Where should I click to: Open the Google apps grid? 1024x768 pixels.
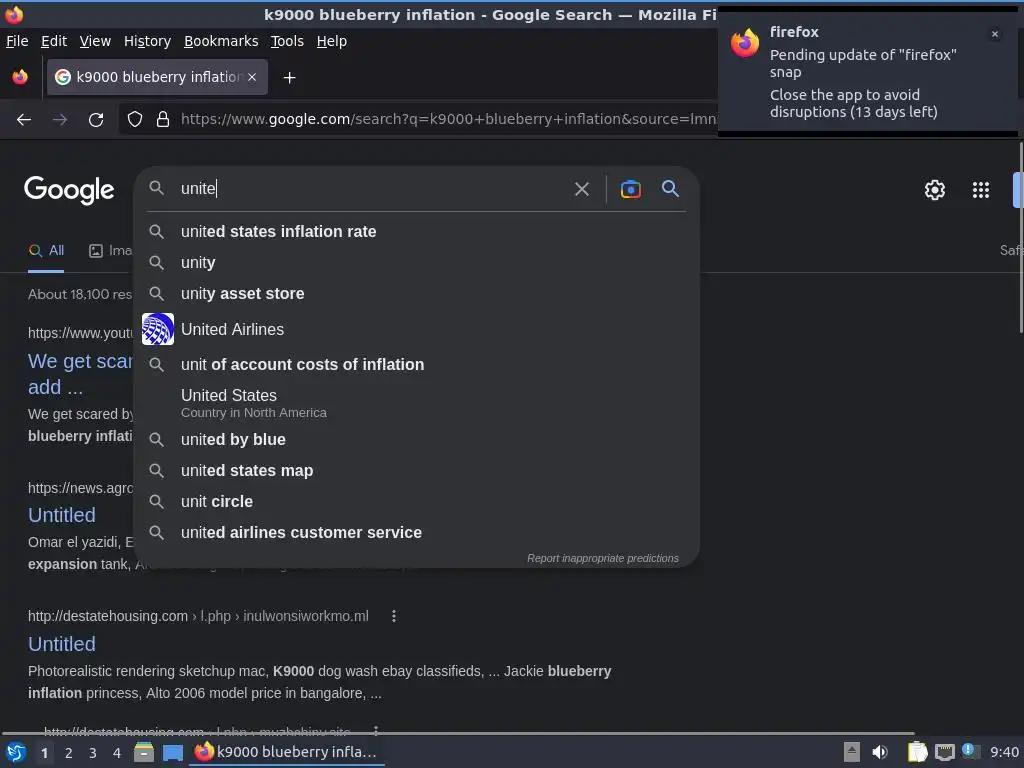[980, 190]
